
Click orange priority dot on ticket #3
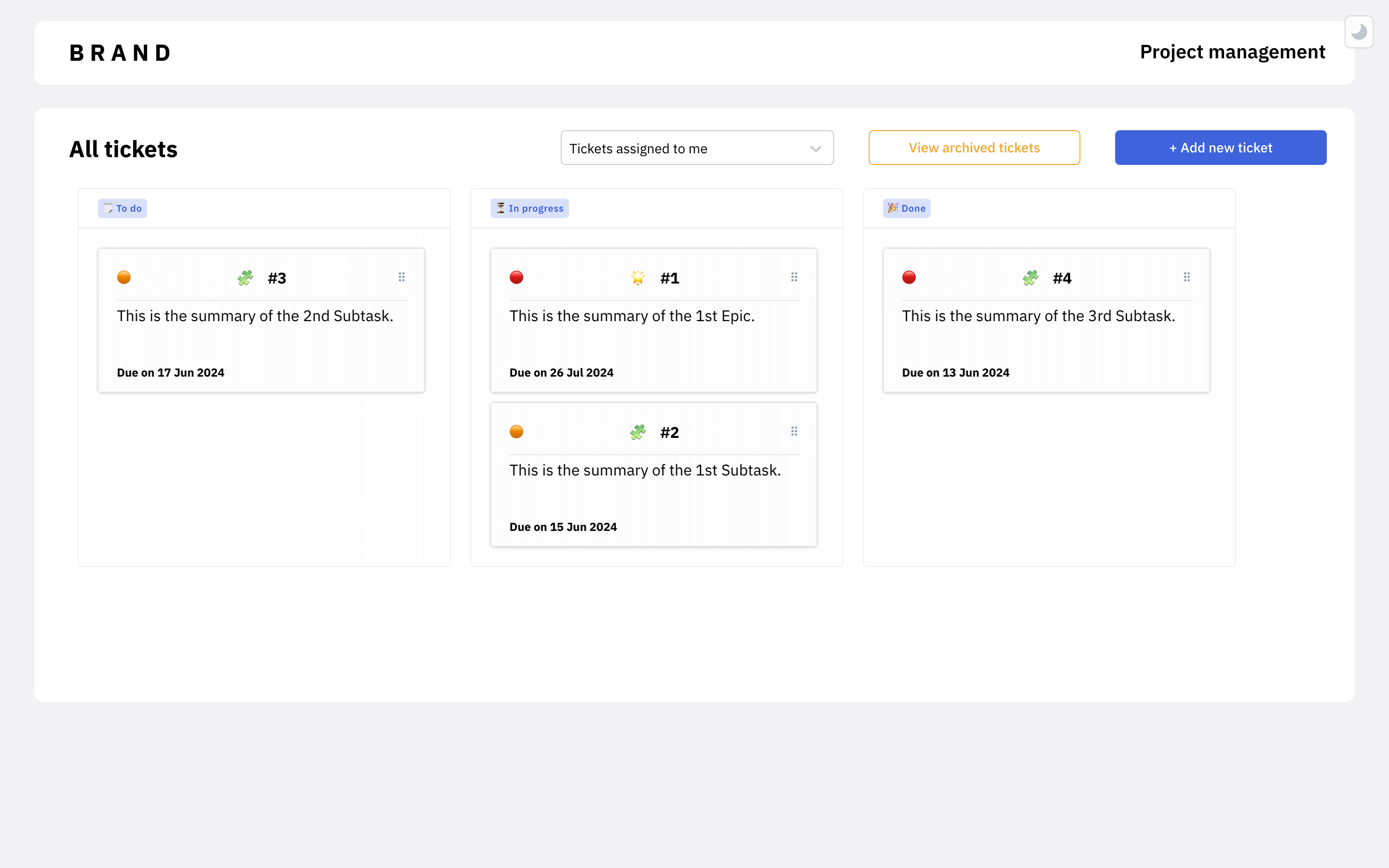pyautogui.click(x=123, y=278)
